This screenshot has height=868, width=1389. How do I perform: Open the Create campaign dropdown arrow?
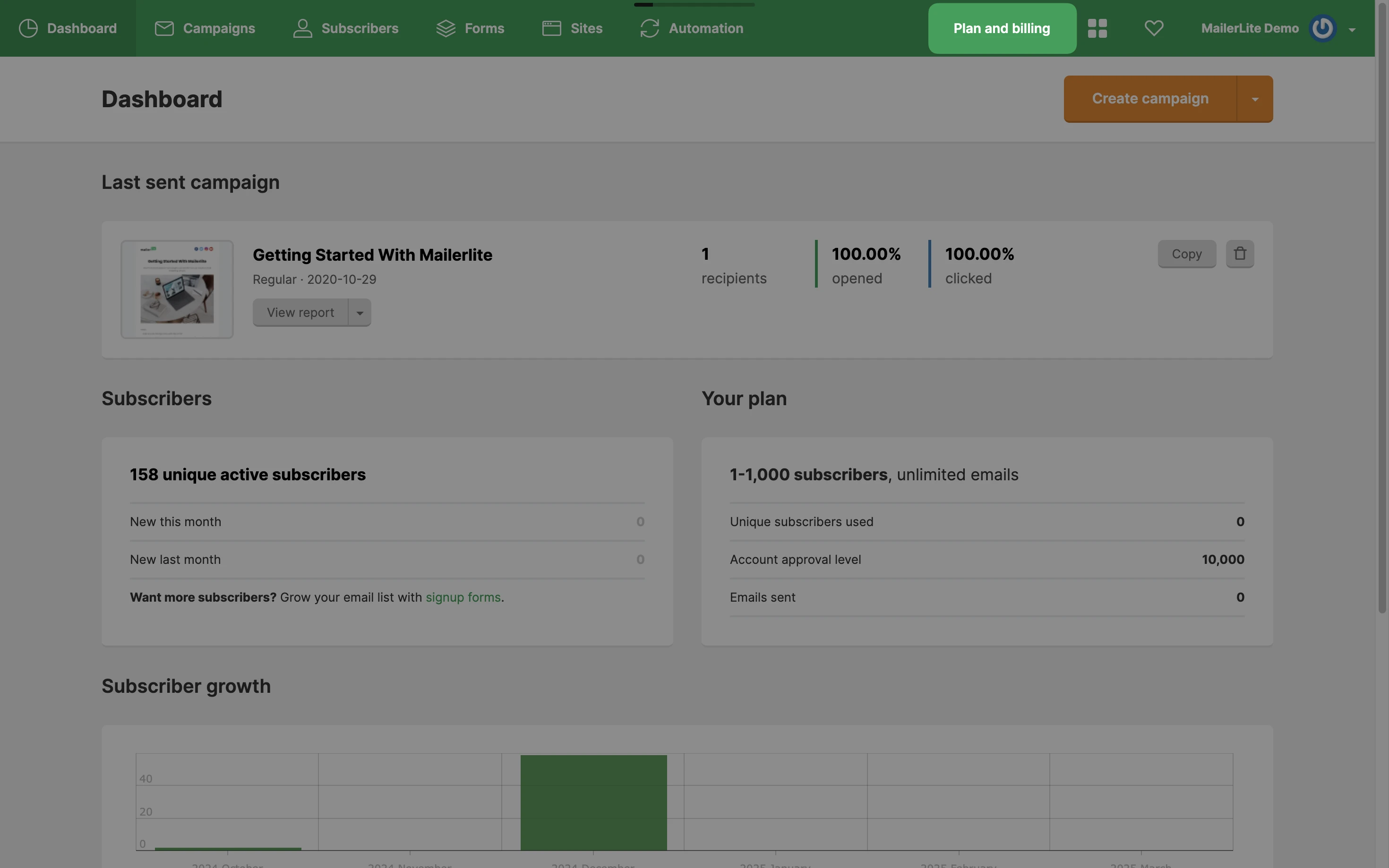pos(1255,99)
